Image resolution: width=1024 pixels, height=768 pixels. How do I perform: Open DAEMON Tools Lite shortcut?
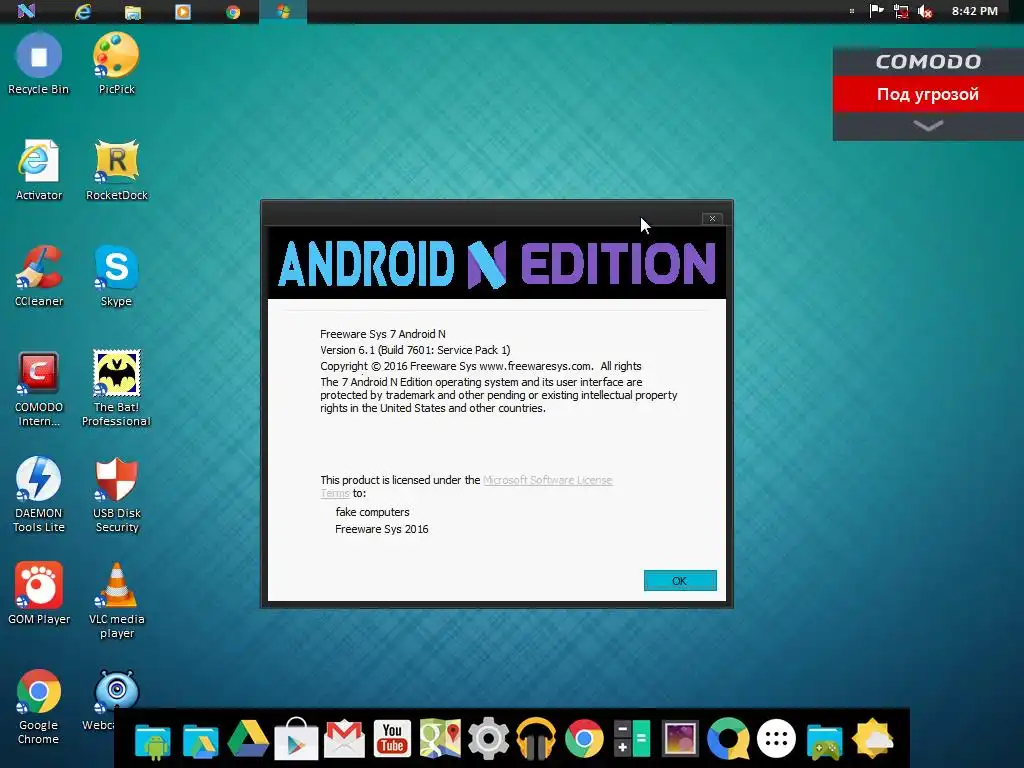tap(39, 494)
